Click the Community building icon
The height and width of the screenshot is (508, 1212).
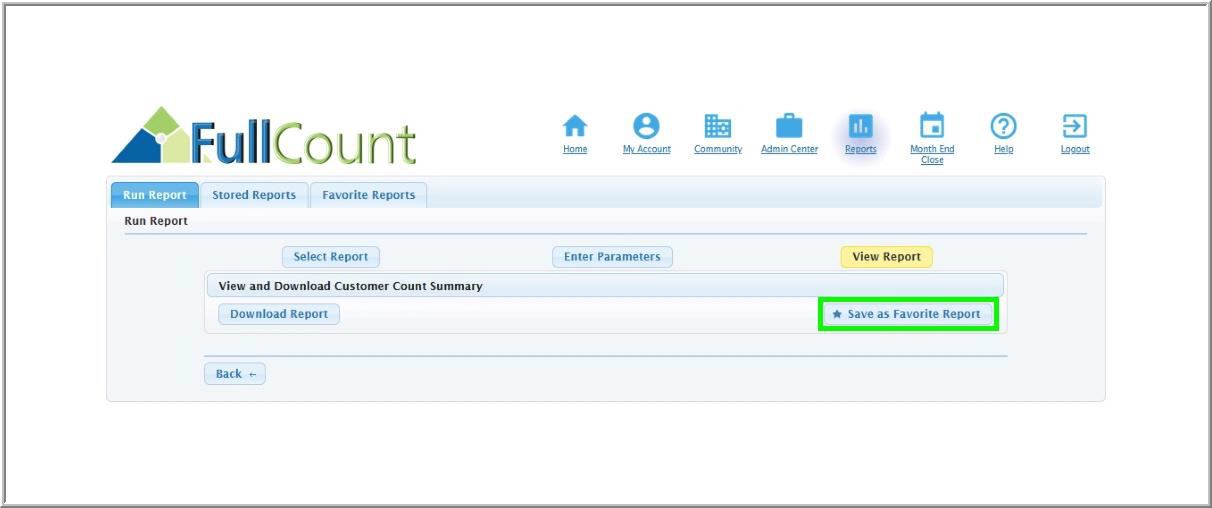click(718, 126)
